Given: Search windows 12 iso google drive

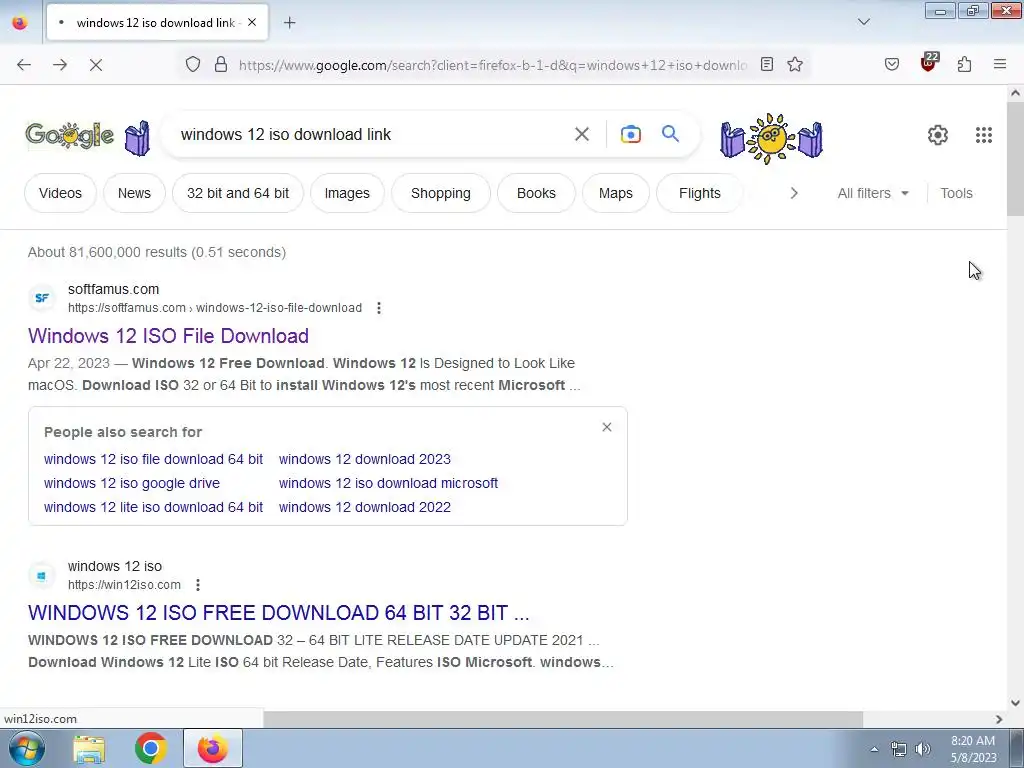Looking at the screenshot, I should 132,483.
